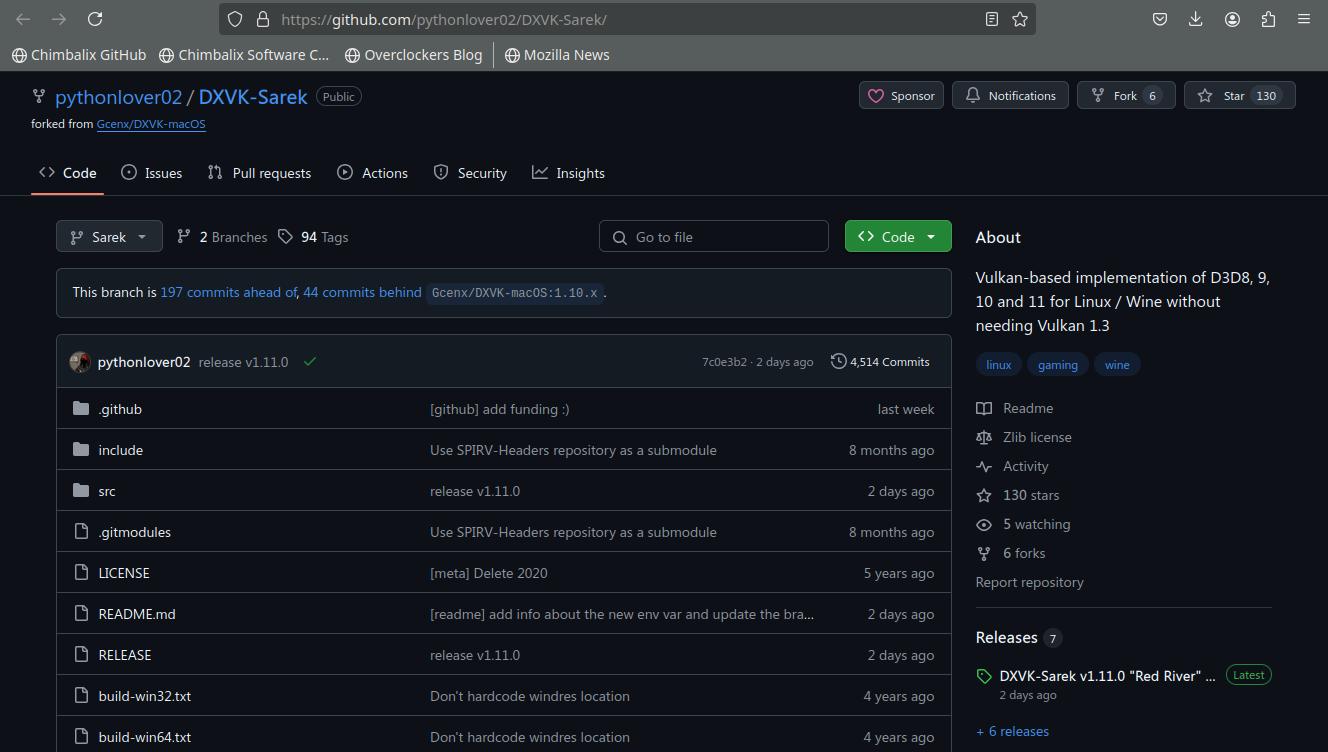Screen dimensions: 1328x752
Task: Open the Firefox account profile icon
Action: point(1232,19)
